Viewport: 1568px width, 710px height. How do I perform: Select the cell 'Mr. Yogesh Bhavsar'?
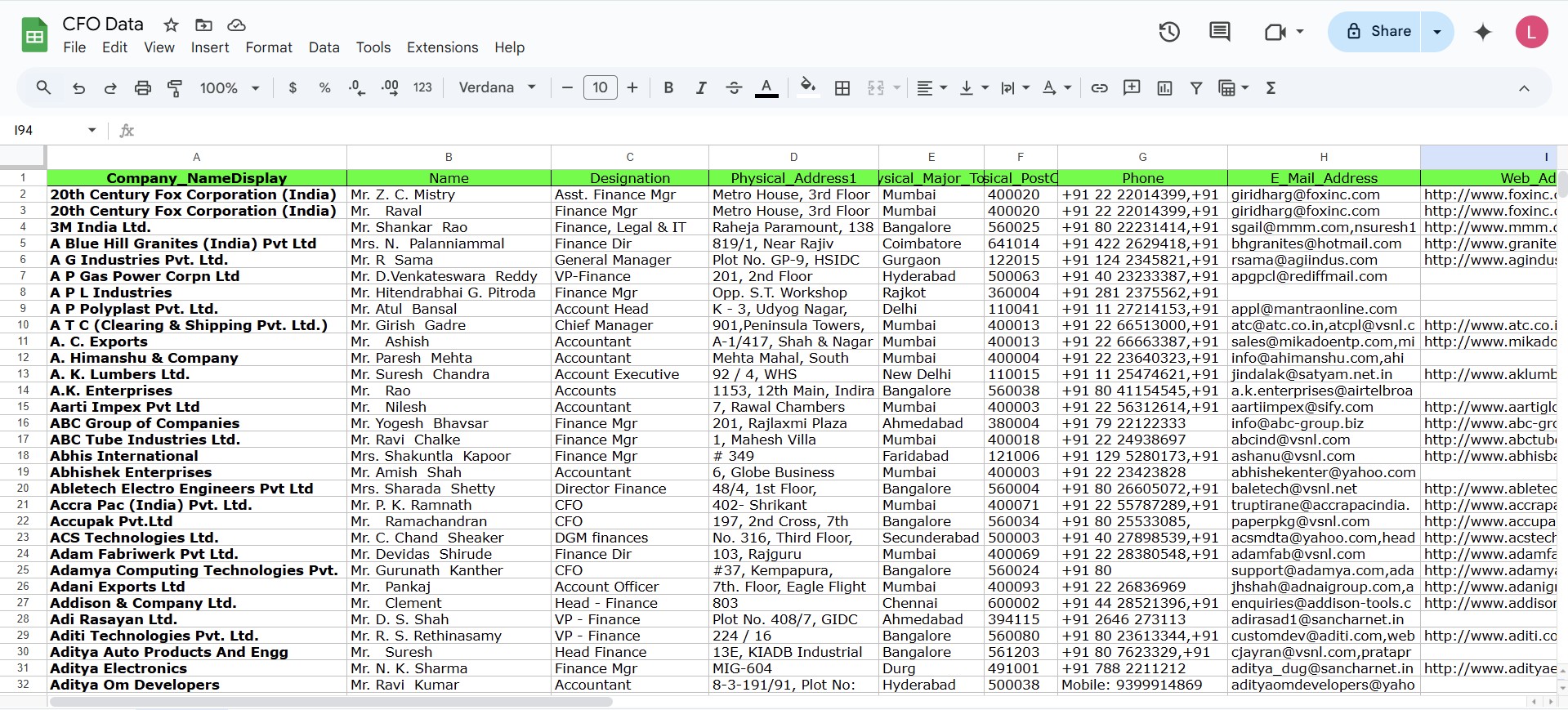pyautogui.click(x=449, y=423)
